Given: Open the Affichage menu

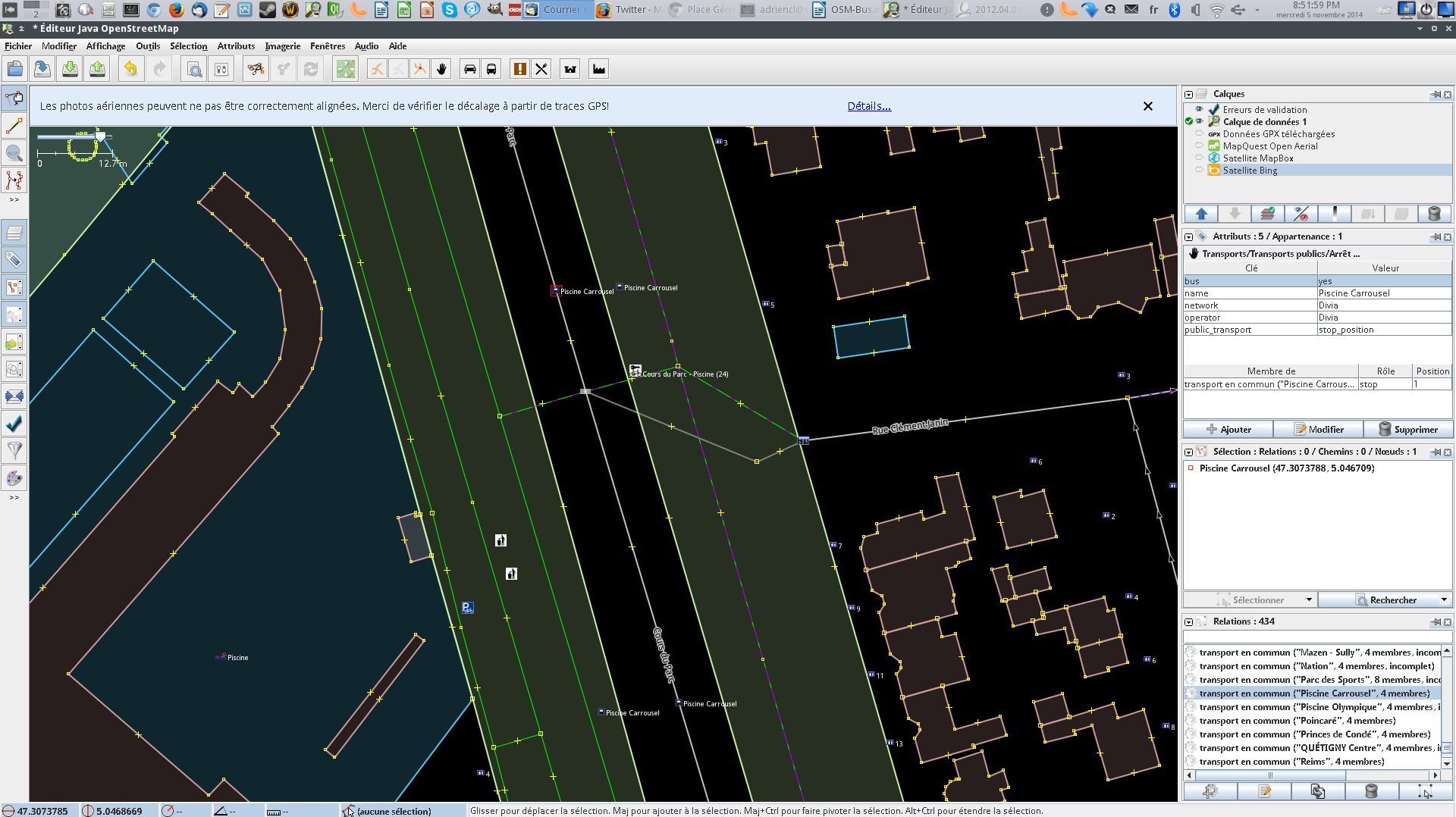Looking at the screenshot, I should (x=105, y=46).
